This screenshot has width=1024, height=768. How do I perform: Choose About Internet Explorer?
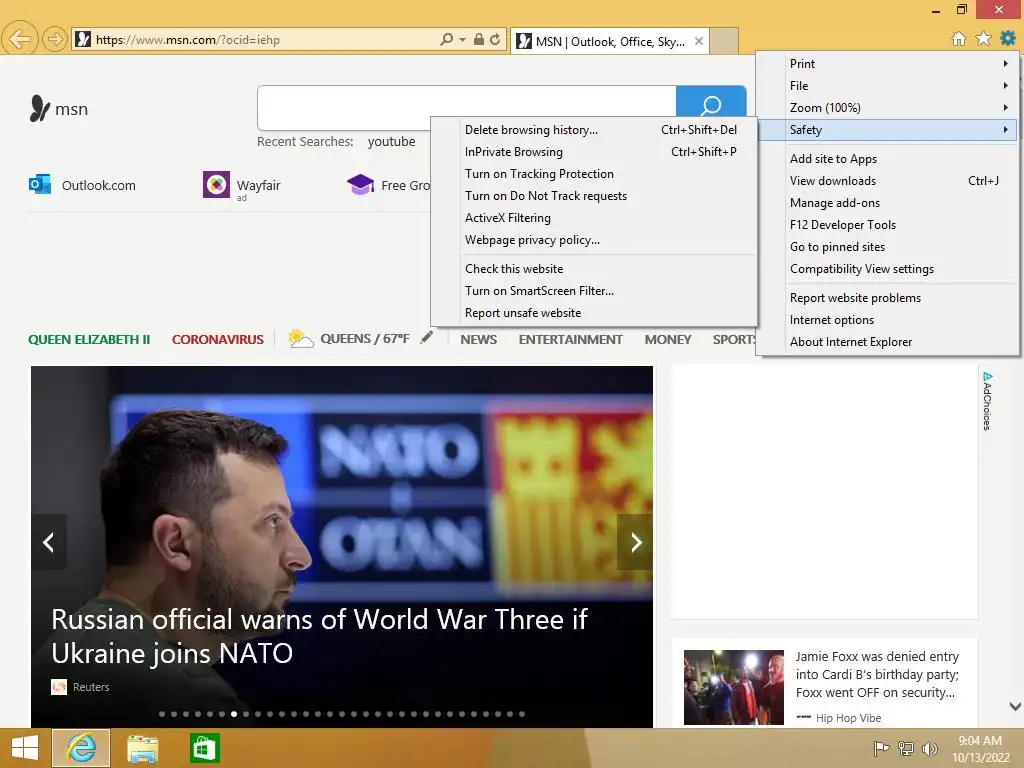(x=888, y=342)
